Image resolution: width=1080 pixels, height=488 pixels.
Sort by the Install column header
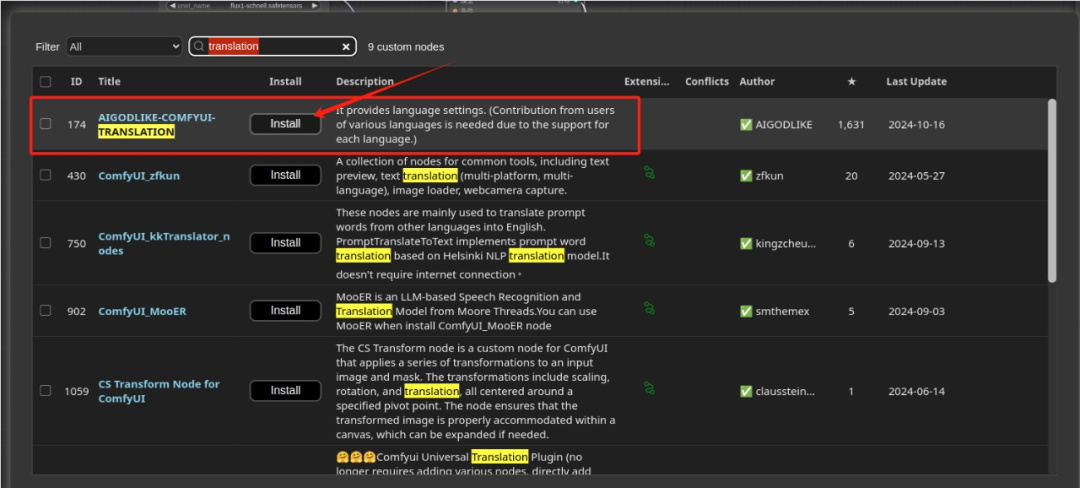(285, 81)
